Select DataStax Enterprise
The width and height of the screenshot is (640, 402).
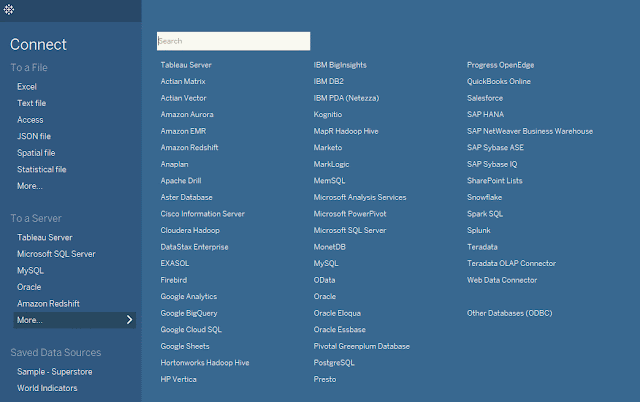point(194,247)
